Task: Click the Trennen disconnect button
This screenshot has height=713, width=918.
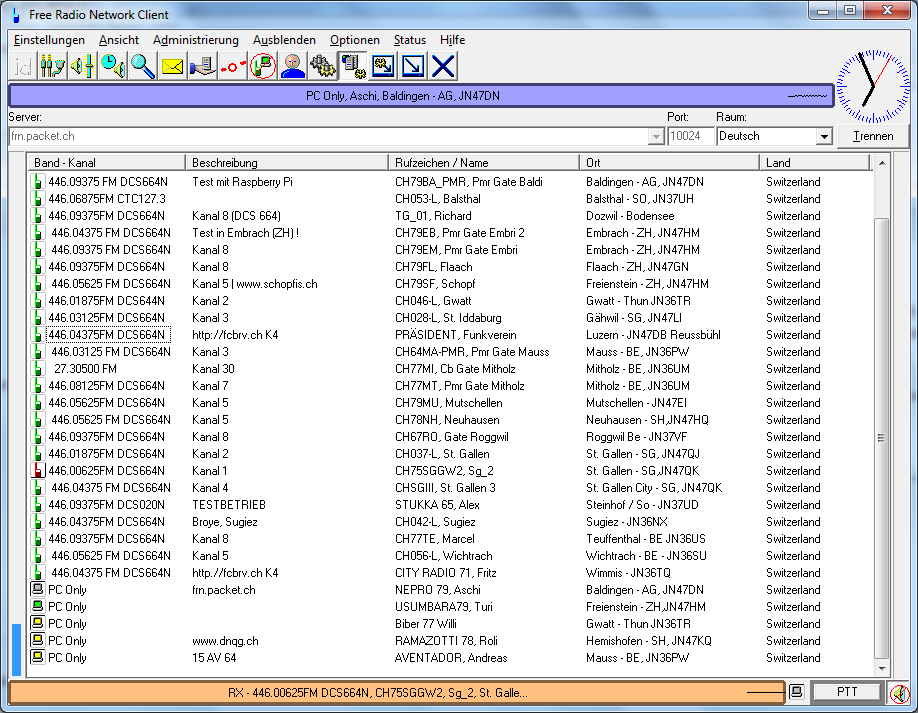Action: [873, 136]
